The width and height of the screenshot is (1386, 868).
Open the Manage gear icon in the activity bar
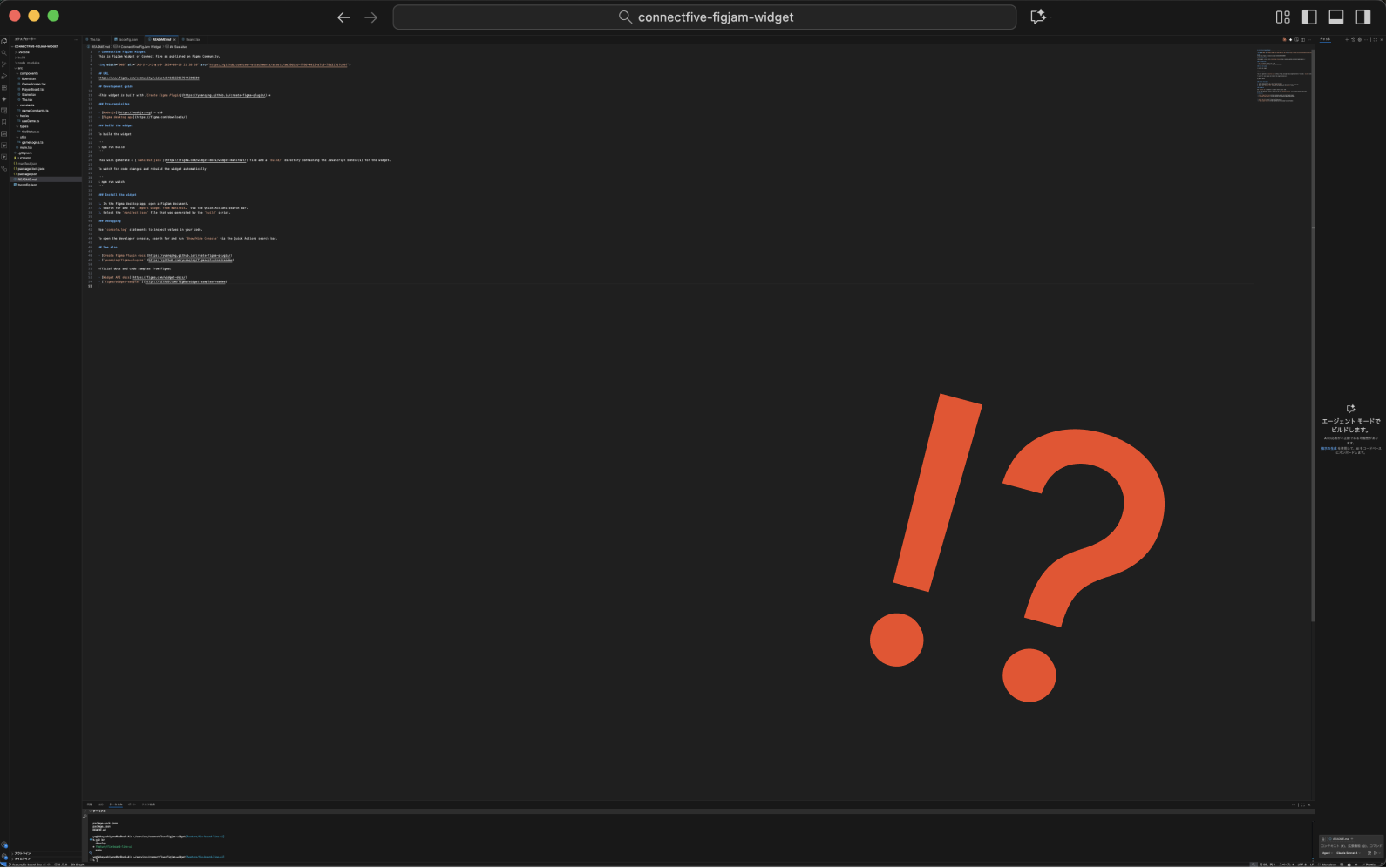pos(4,856)
